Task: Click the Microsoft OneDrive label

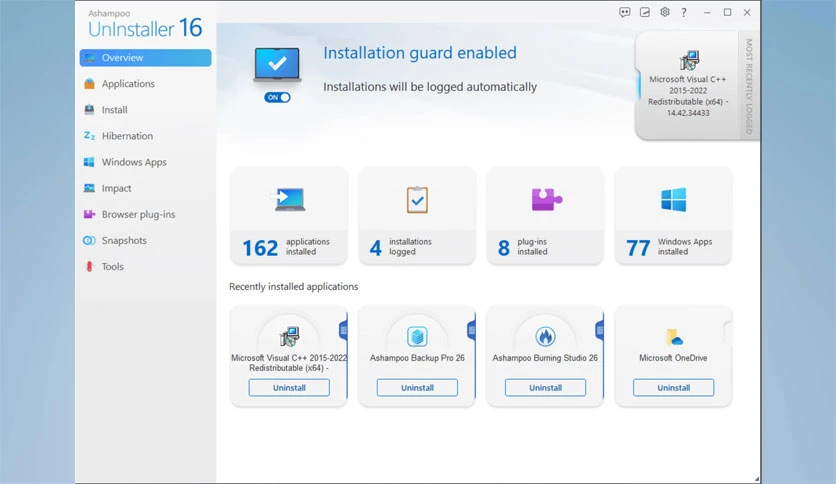Action: [x=673, y=358]
